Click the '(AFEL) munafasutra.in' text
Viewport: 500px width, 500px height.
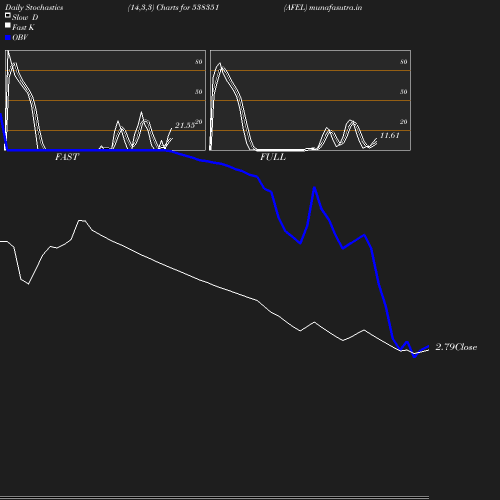[323, 8]
